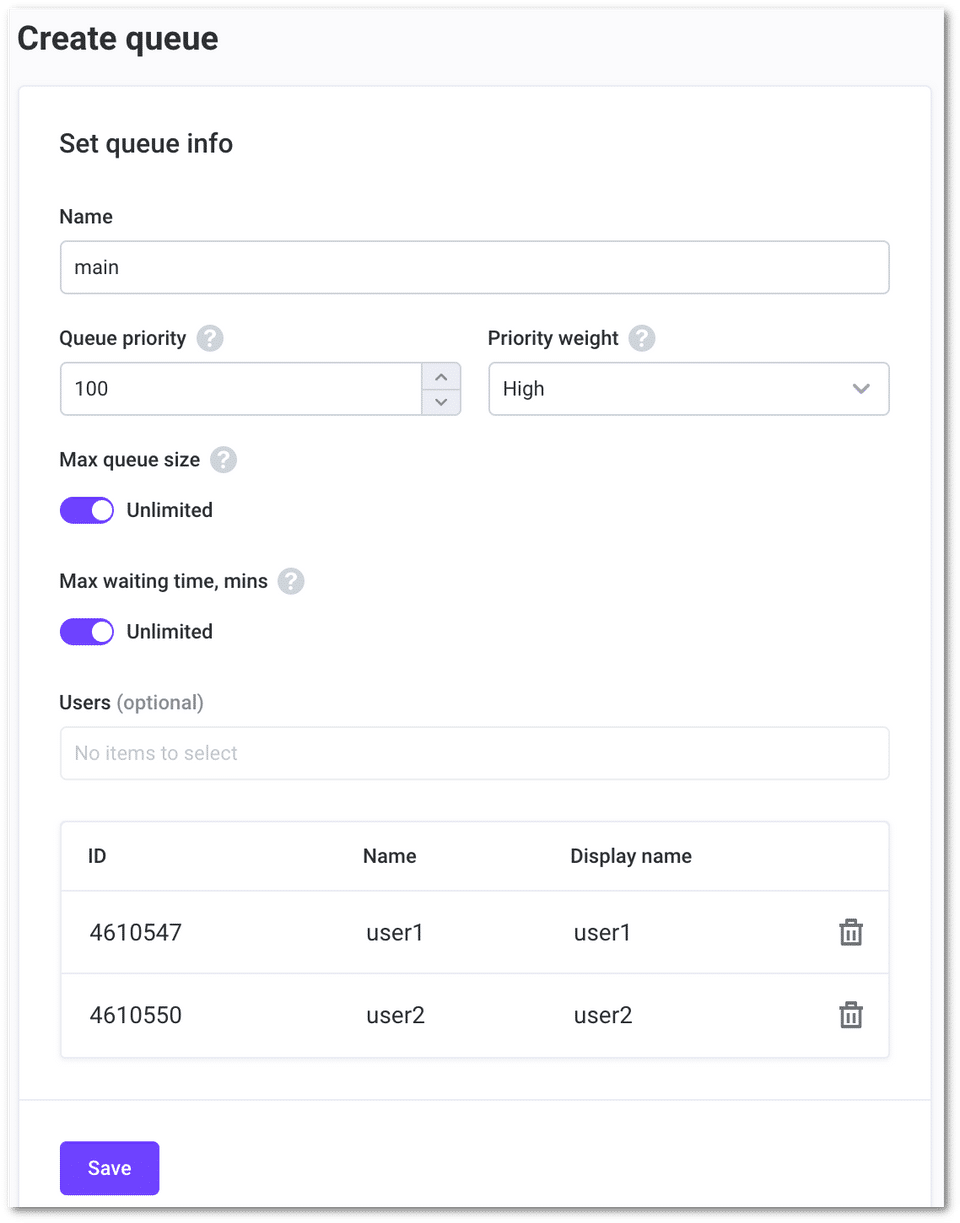Delete user2 with the trash icon
Image resolution: width=960 pixels, height=1223 pixels.
pyautogui.click(x=850, y=1015)
